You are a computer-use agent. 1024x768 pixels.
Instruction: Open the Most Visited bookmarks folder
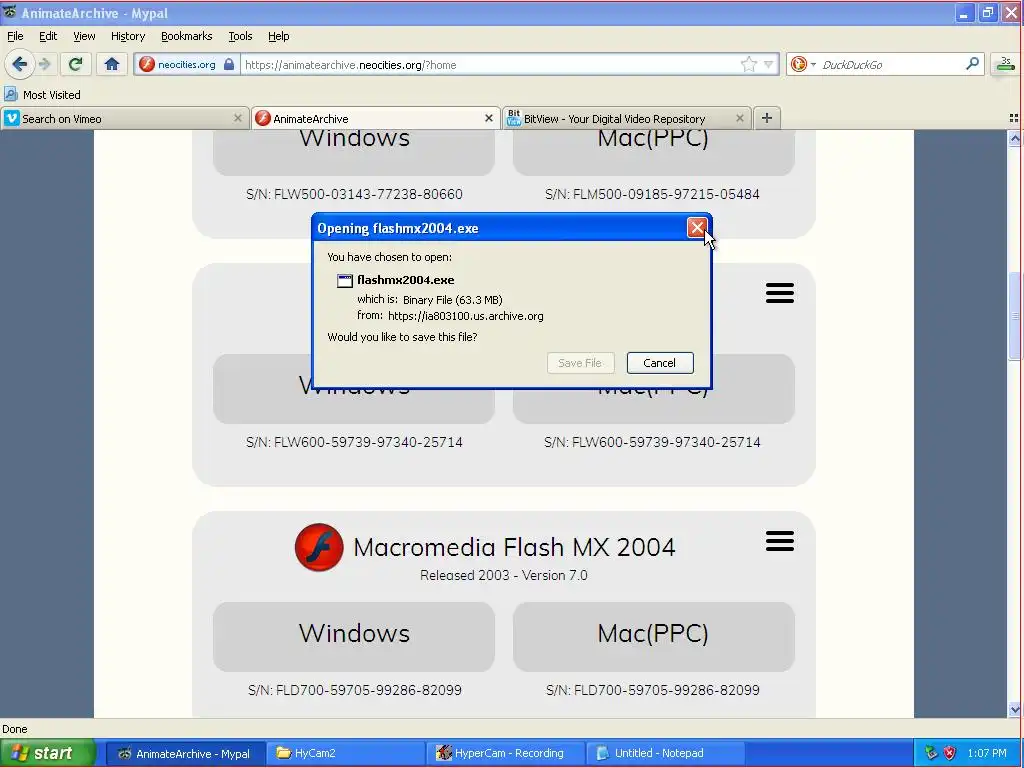[42, 95]
